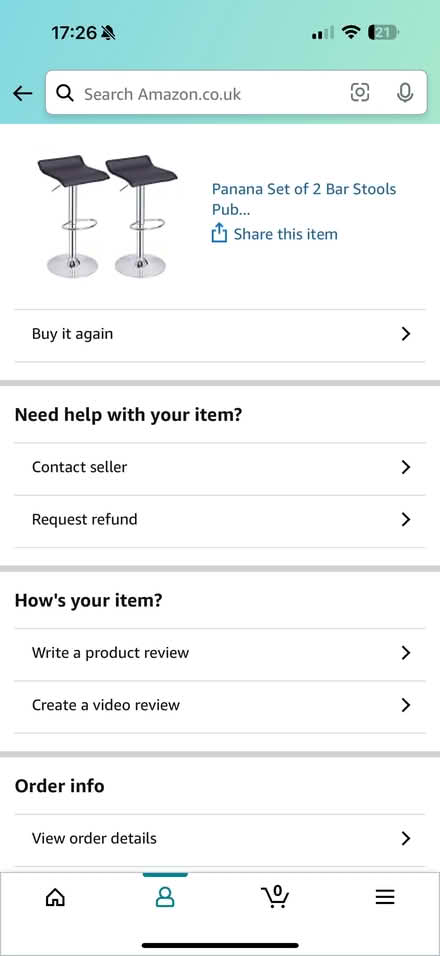
Task: Open View order details
Action: pyautogui.click(x=220, y=838)
